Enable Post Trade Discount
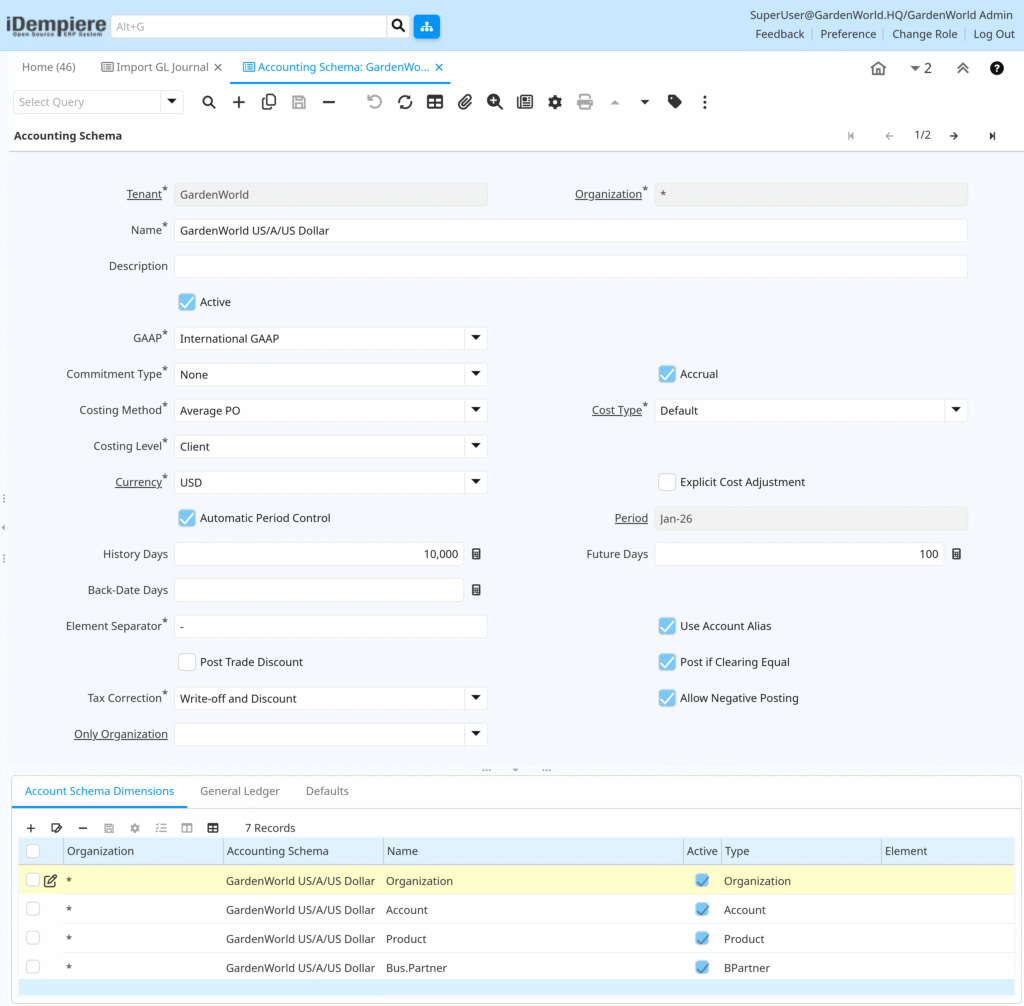 [x=186, y=661]
